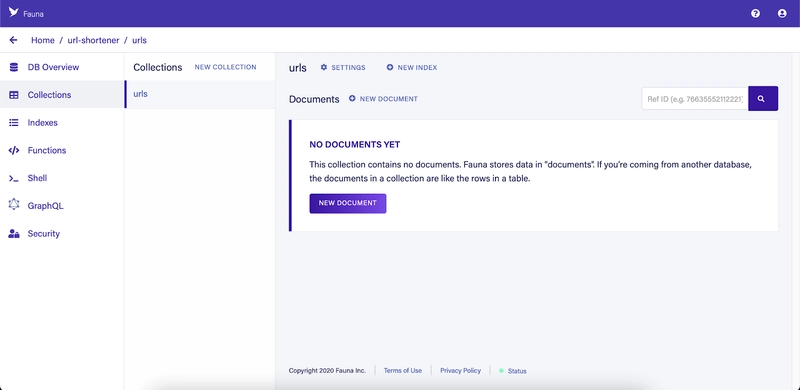Click the GraphQL logo icon

pyautogui.click(x=14, y=205)
